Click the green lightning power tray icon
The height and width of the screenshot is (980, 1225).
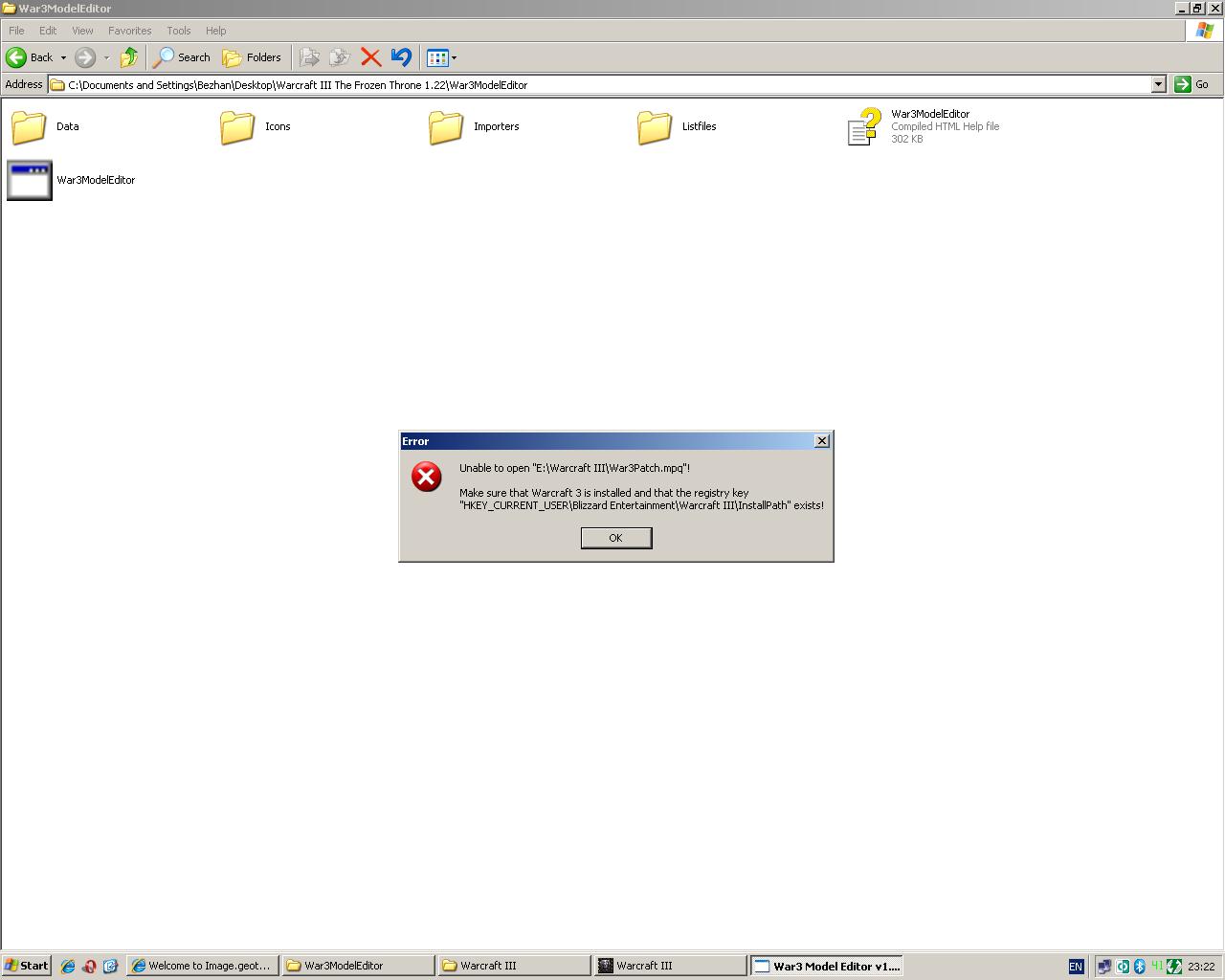point(1173,967)
